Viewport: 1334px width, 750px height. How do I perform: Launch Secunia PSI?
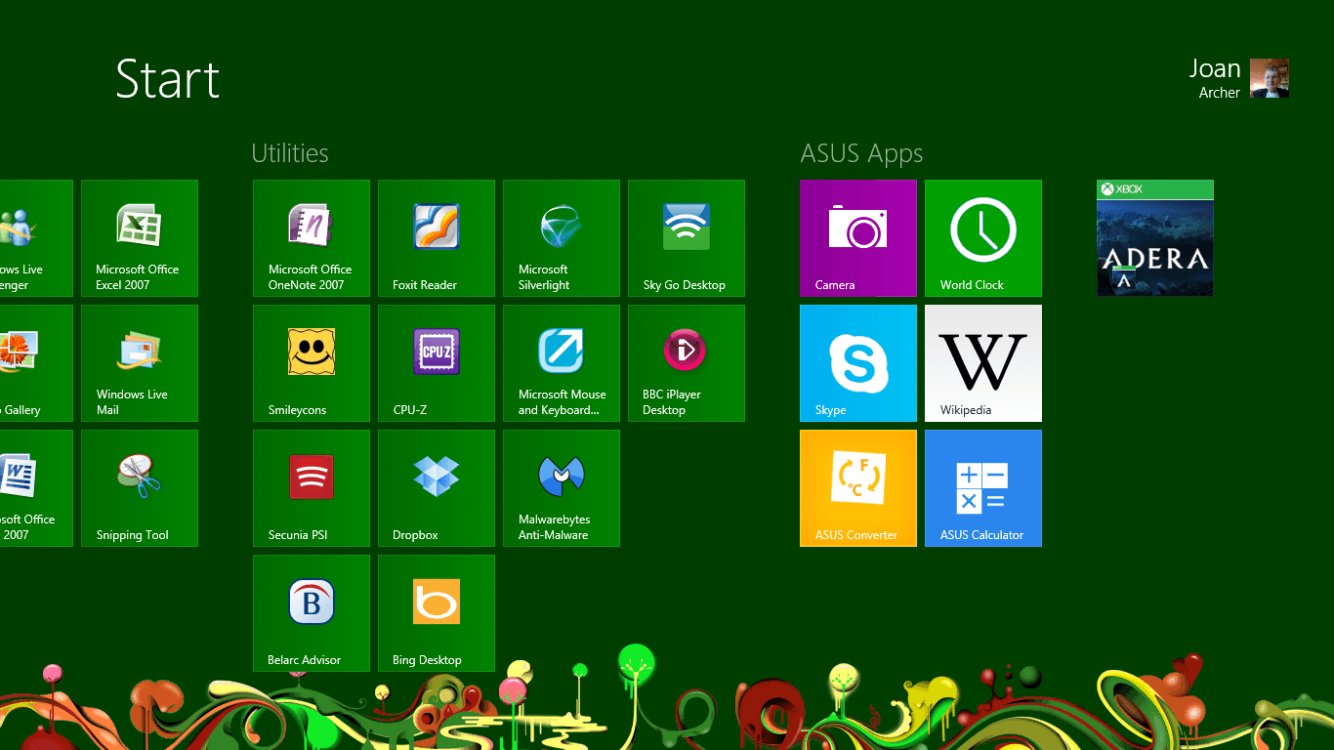(x=311, y=488)
